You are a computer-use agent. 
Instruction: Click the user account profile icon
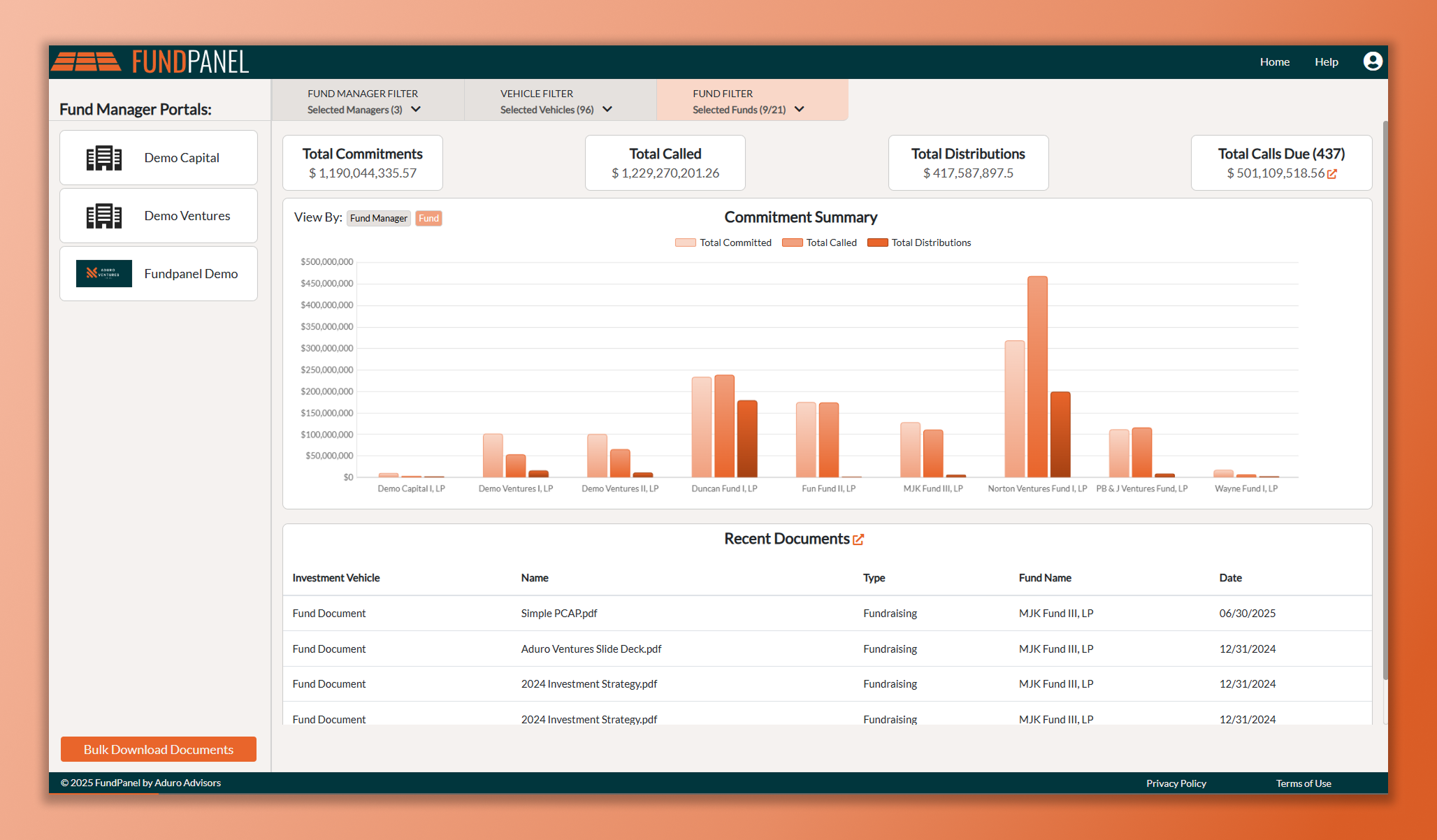pos(1372,61)
